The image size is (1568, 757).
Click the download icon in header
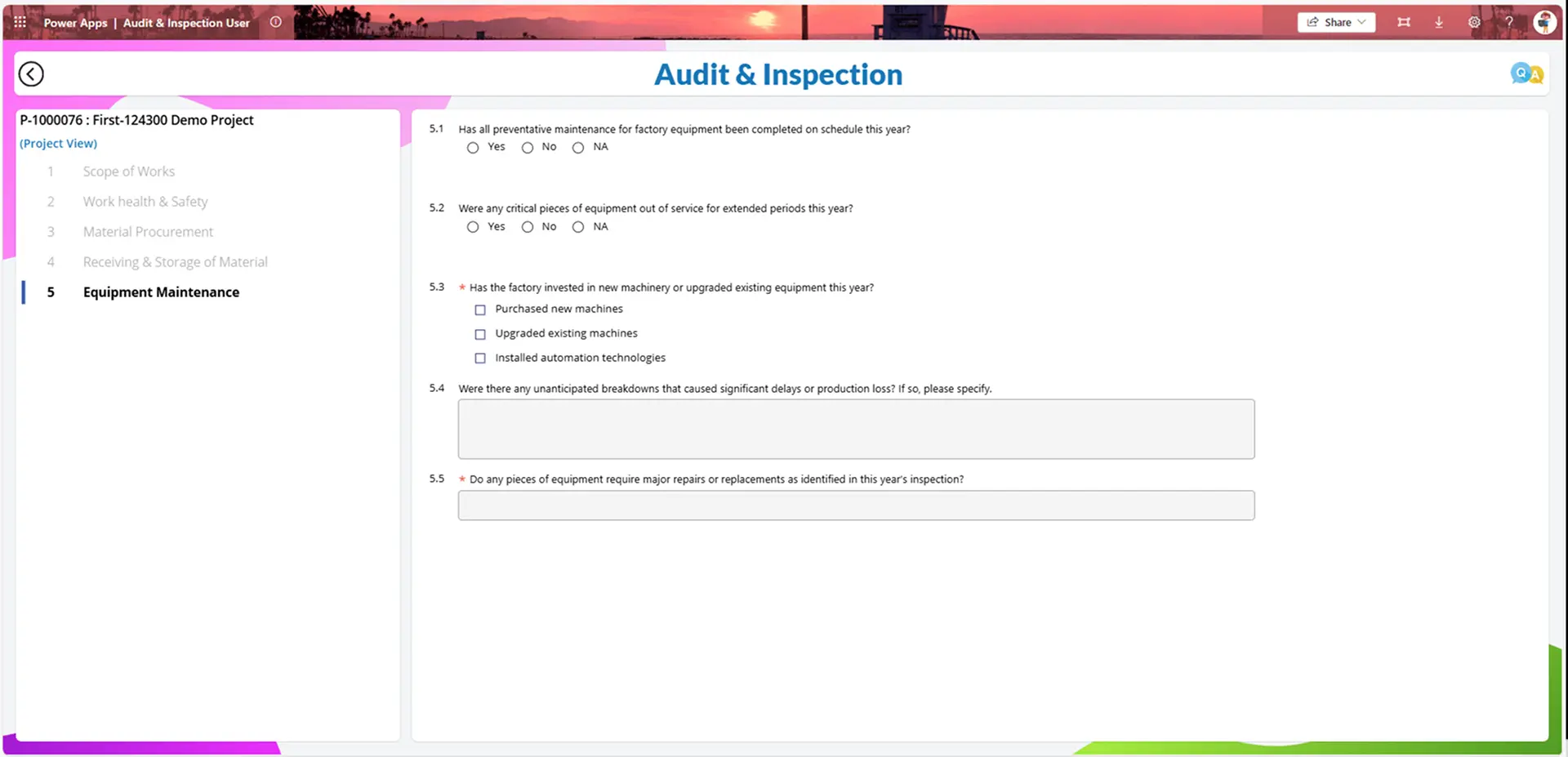[1439, 22]
